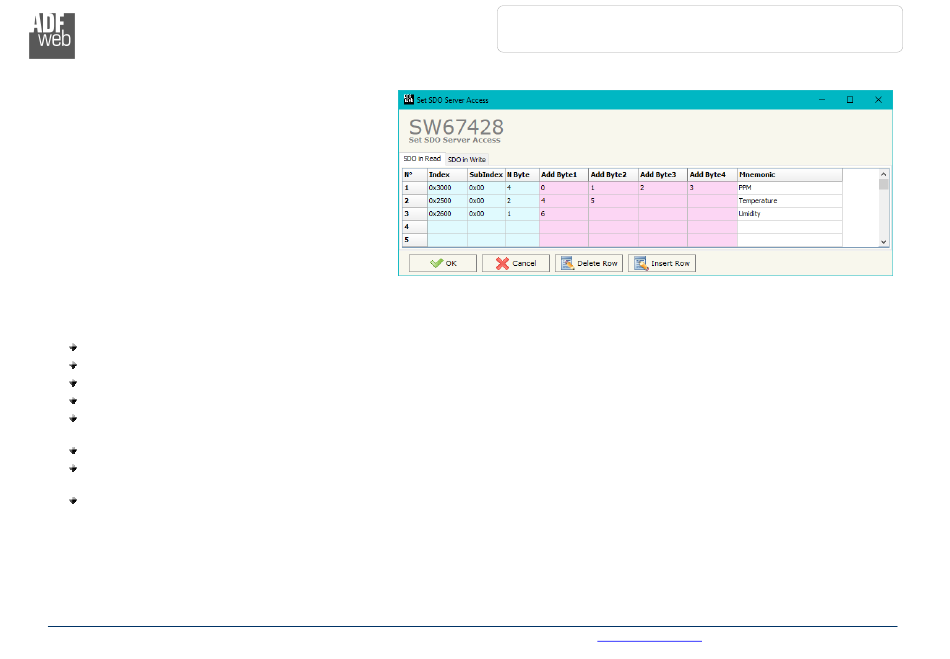Close the Set SDO Server Access window

(x=878, y=99)
